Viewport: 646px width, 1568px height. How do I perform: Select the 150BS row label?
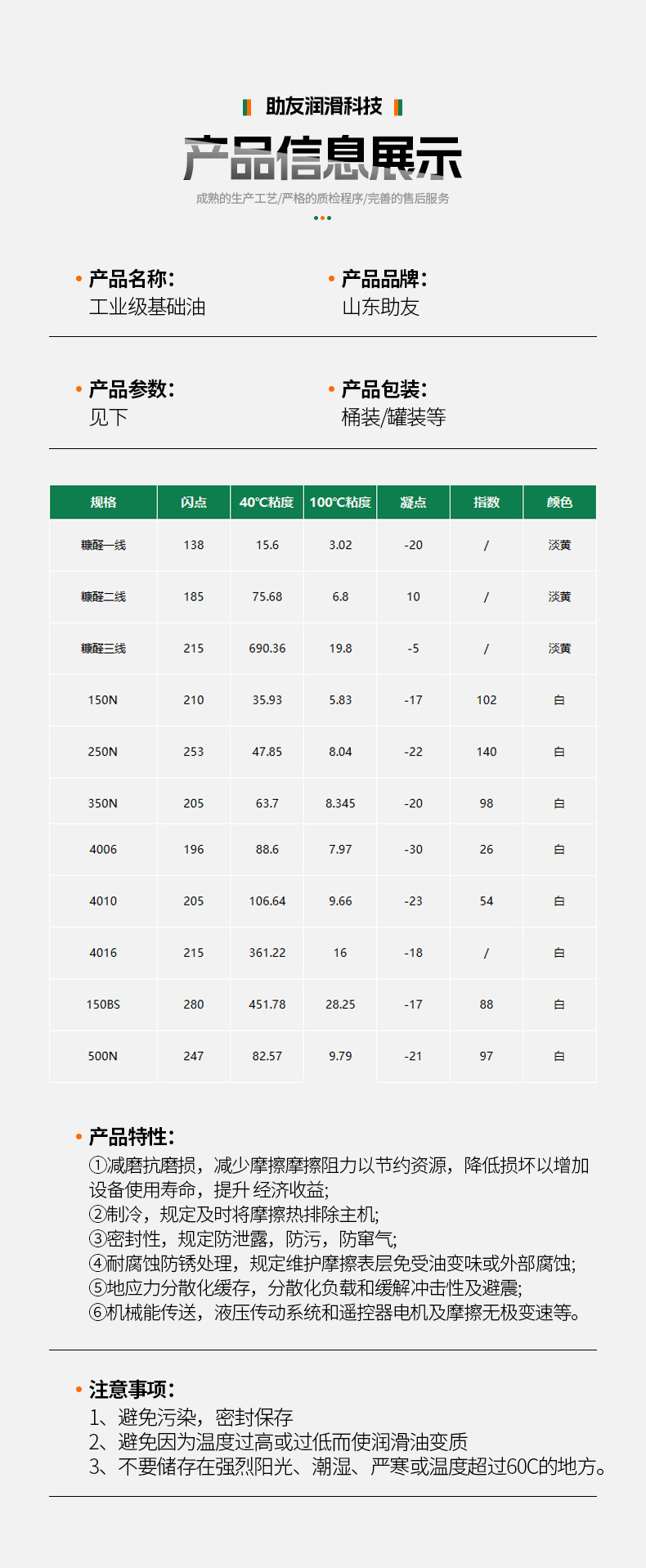[103, 1004]
